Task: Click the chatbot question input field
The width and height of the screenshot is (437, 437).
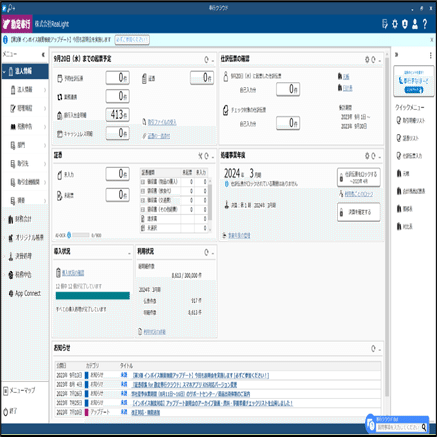Action: pos(398,427)
